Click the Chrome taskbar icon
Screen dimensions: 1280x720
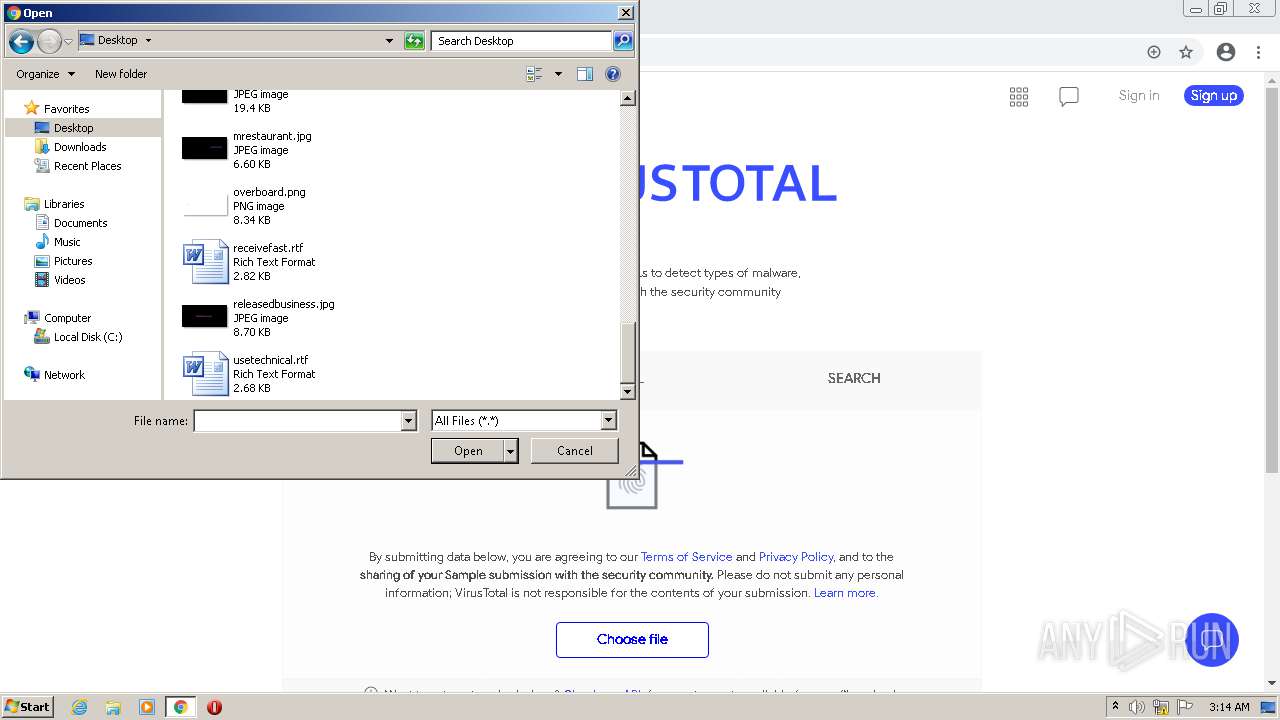[180, 707]
